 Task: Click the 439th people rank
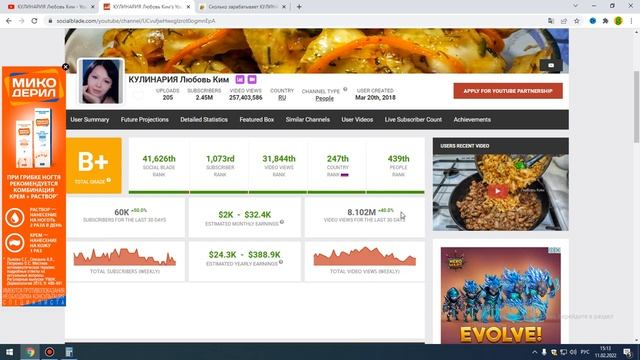click(398, 158)
